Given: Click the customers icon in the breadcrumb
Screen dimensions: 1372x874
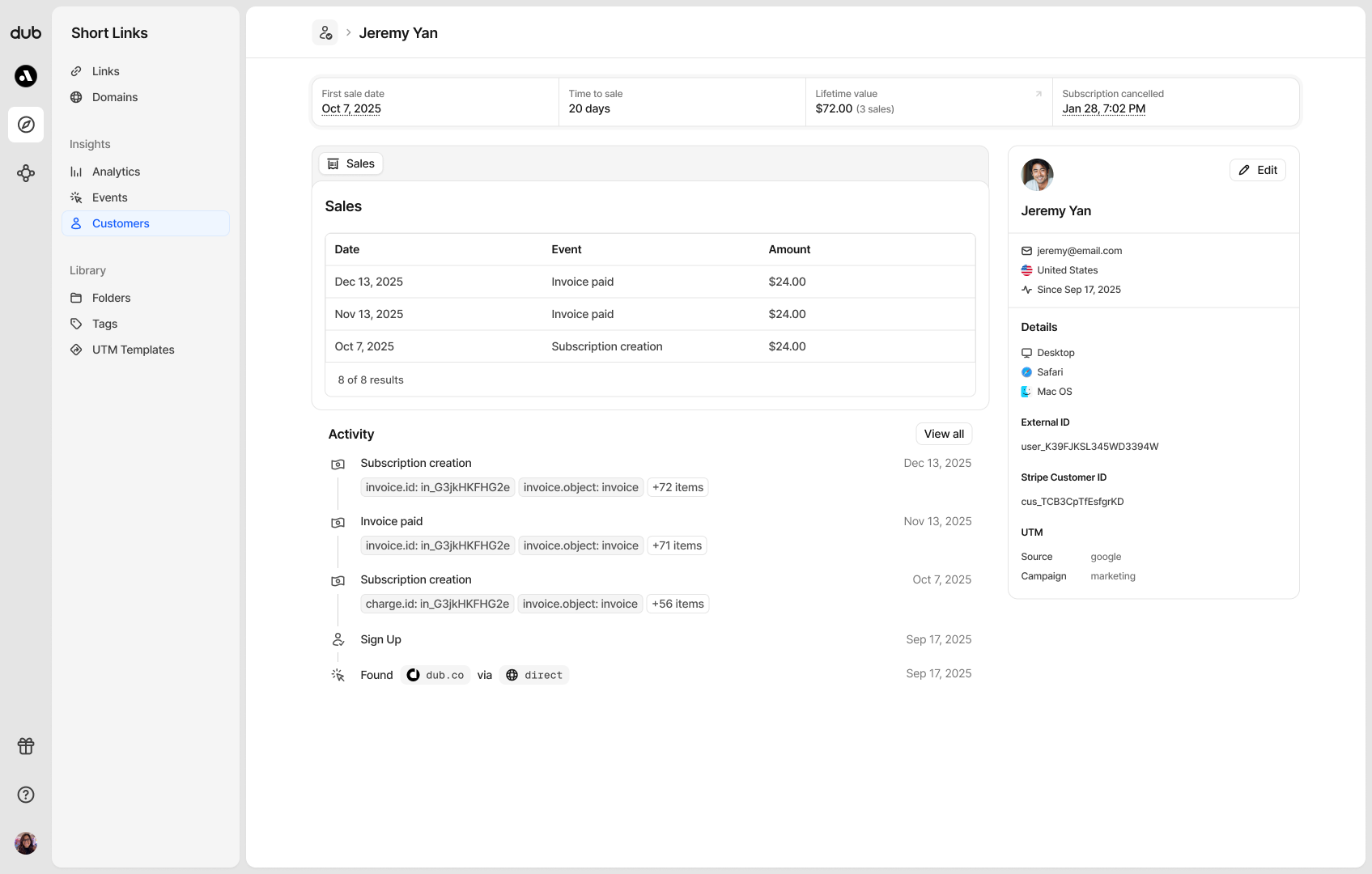Looking at the screenshot, I should [x=325, y=32].
